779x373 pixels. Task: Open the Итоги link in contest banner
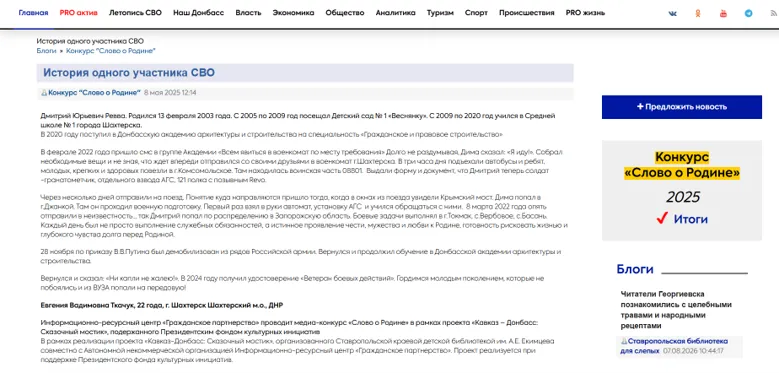[x=691, y=219]
